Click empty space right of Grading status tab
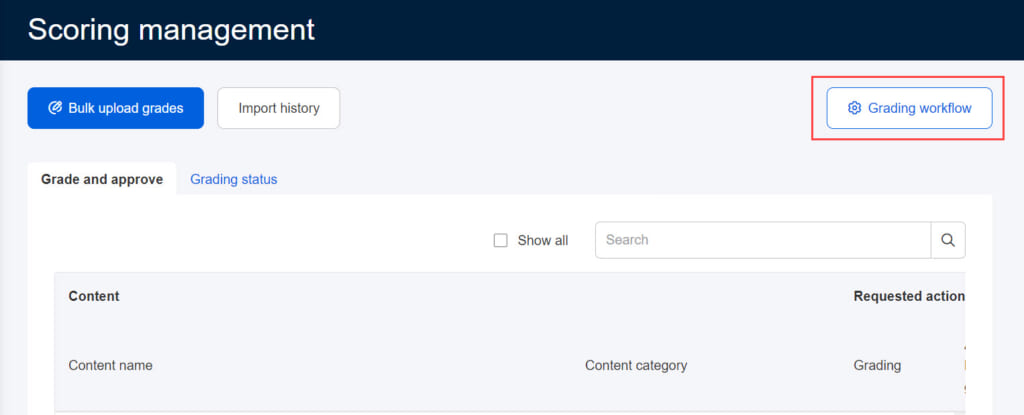 pos(600,179)
